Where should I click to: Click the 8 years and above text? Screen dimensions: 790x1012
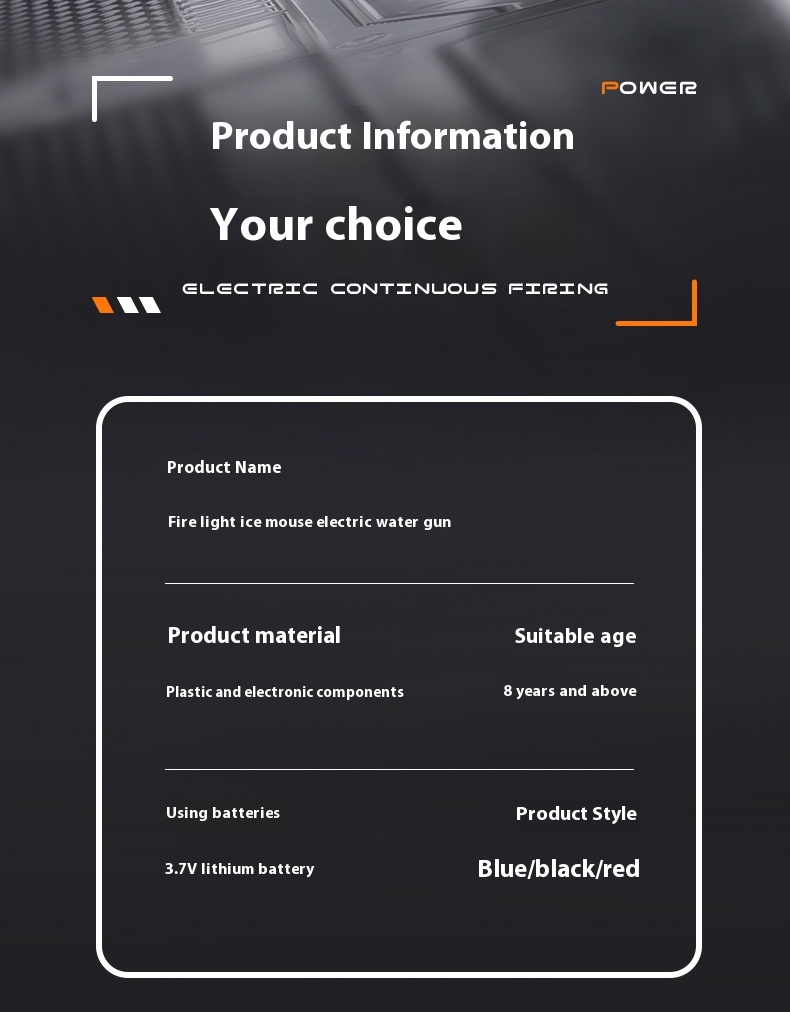click(x=570, y=691)
